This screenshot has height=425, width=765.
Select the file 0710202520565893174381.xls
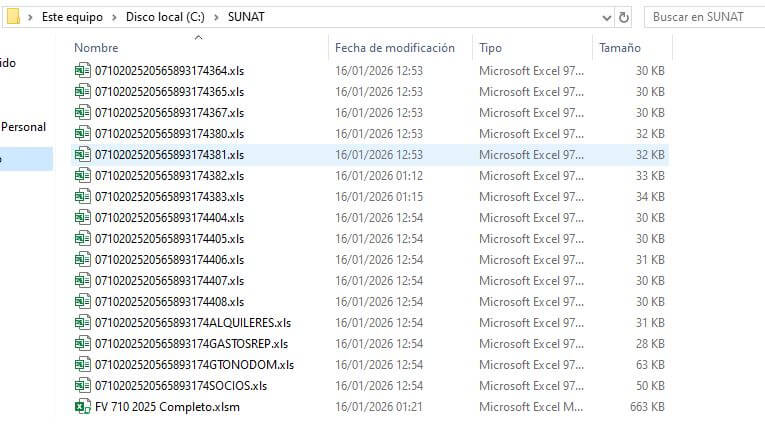coord(169,155)
